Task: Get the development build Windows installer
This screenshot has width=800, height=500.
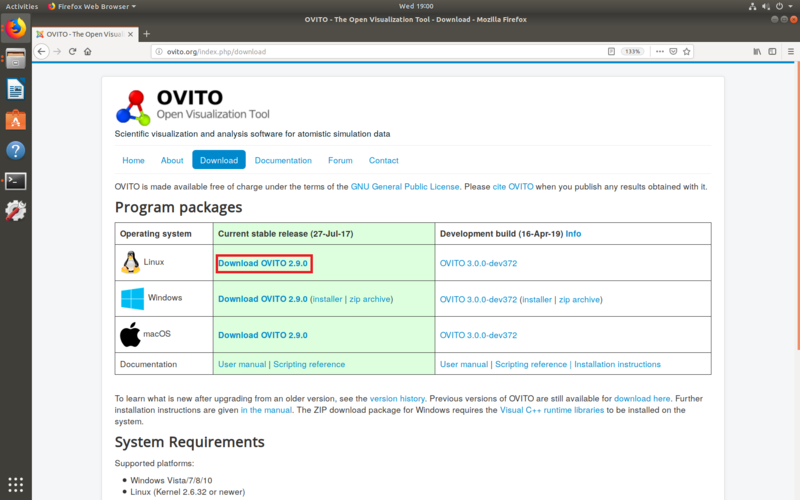Action: pos(537,299)
